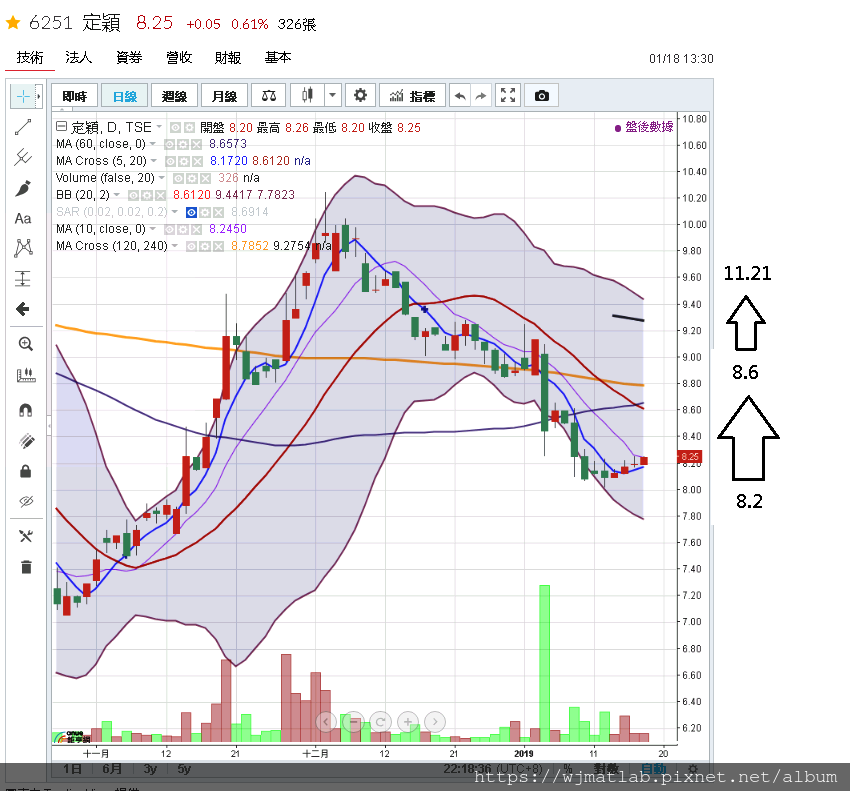Select the ruler measure tool
Image resolution: width=850 pixels, height=791 pixels.
click(x=25, y=375)
